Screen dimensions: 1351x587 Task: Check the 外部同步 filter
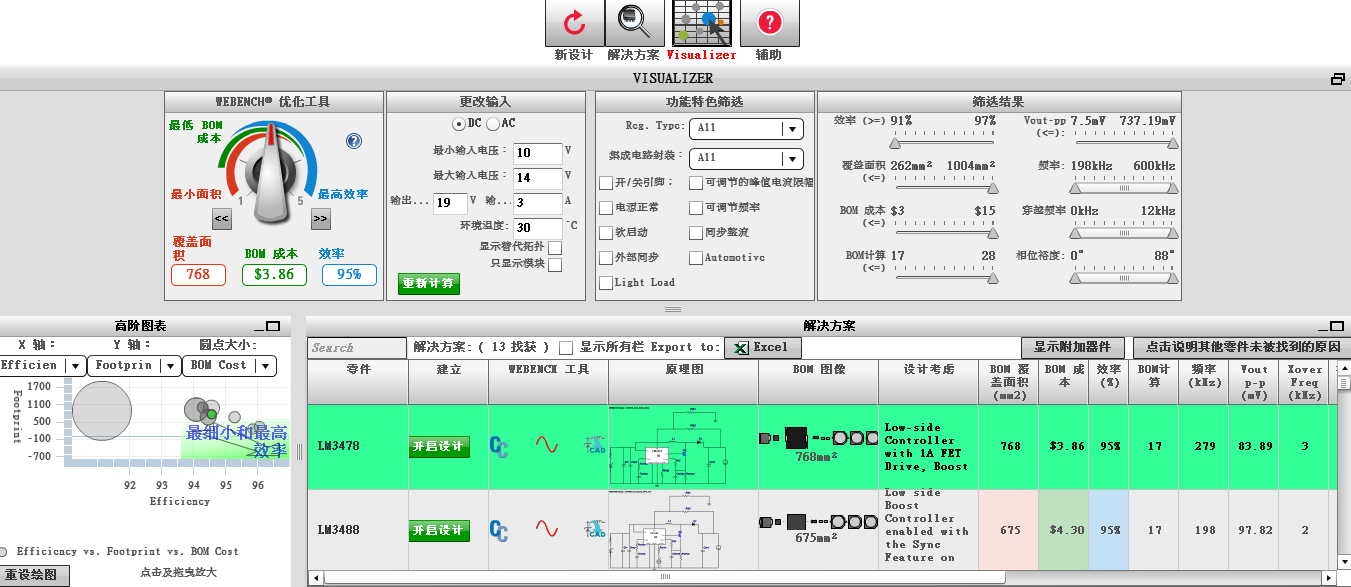pos(606,258)
